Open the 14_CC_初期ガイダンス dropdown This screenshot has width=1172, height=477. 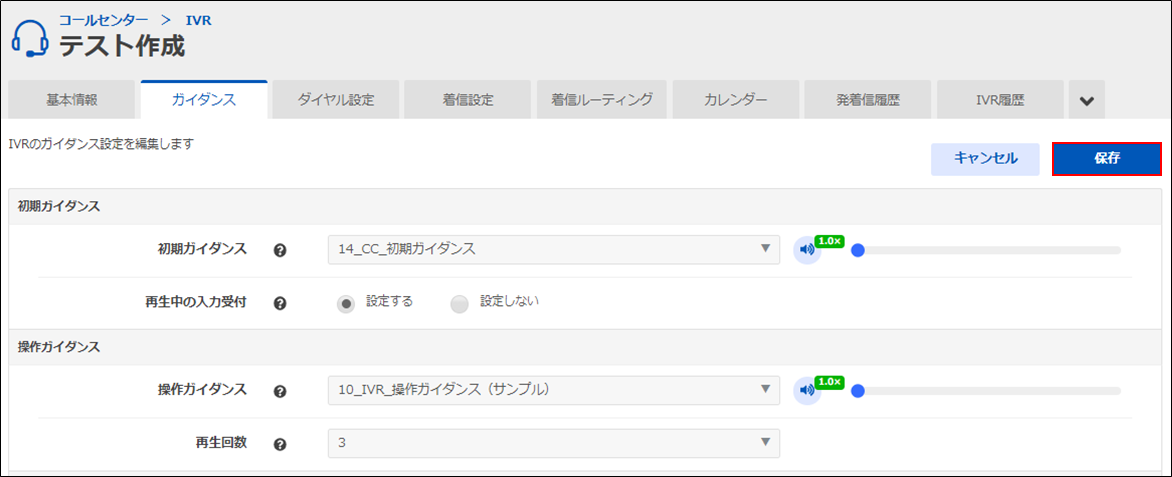pyautogui.click(x=553, y=249)
